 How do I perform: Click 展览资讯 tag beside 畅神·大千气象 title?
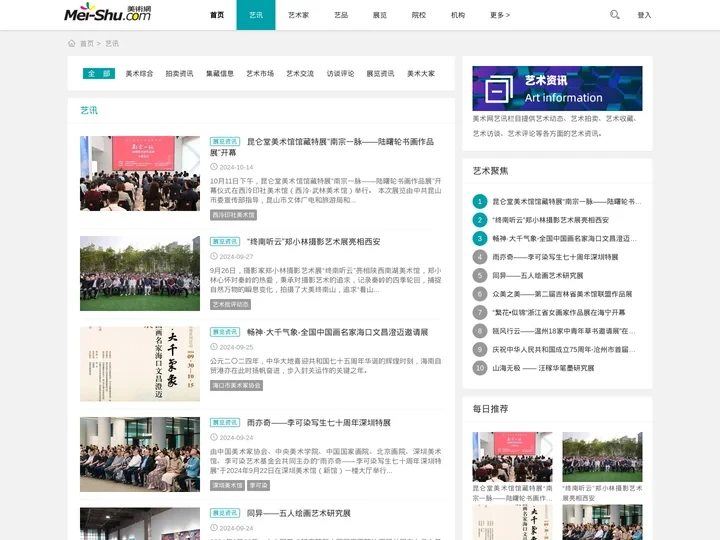(x=225, y=332)
